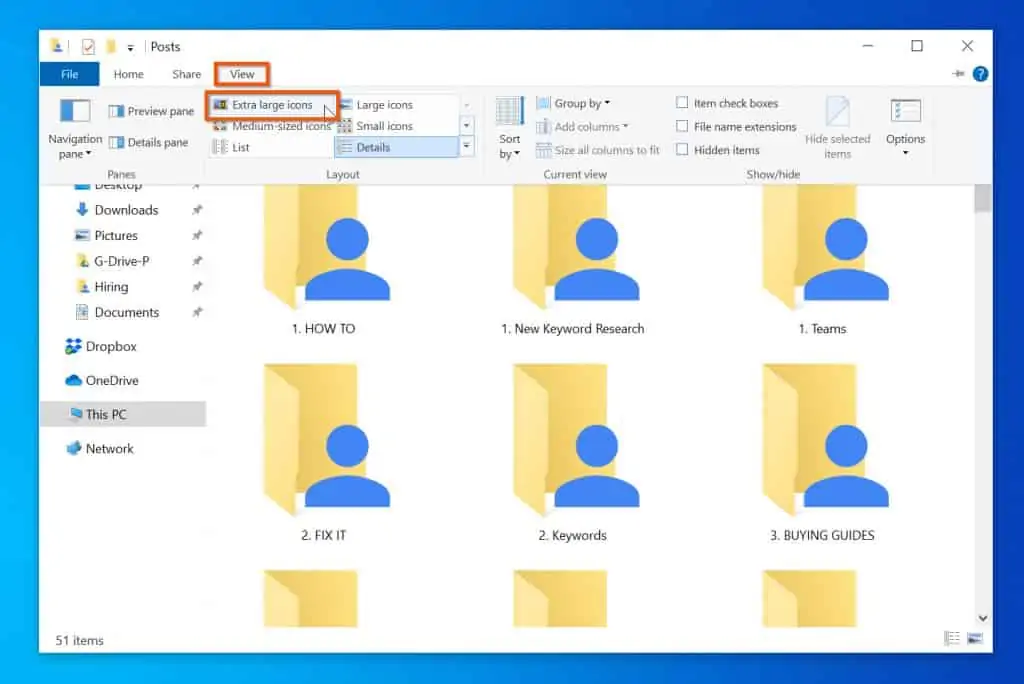
Task: Click the Sort by columns icon
Action: tap(509, 111)
